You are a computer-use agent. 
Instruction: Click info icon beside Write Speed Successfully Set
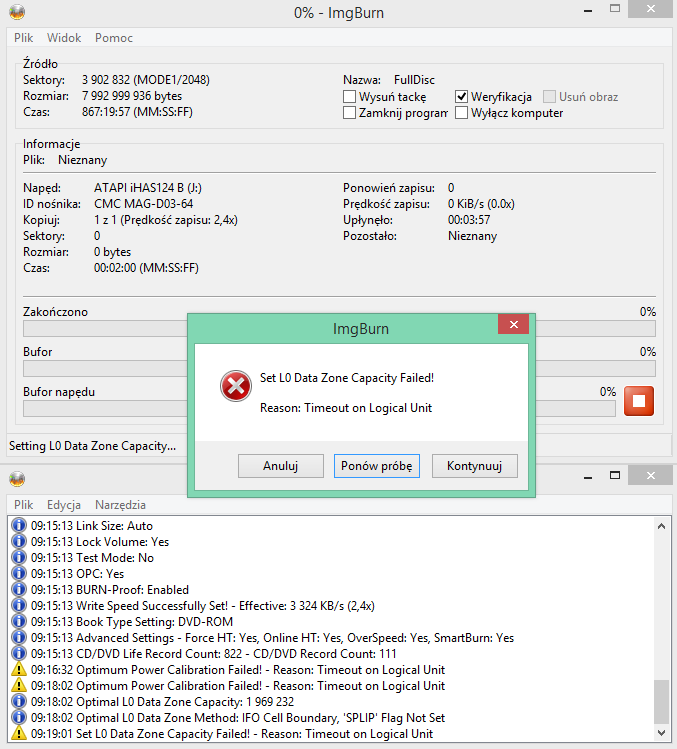(19, 606)
